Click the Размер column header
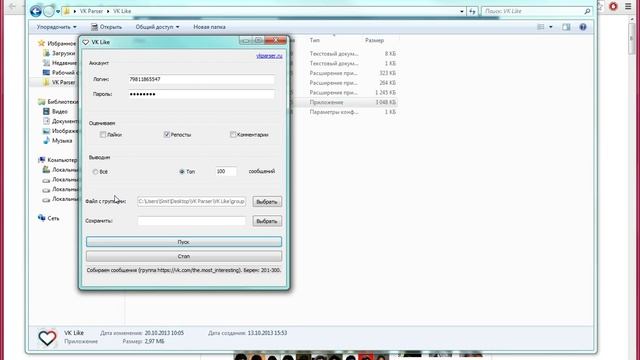 click(374, 40)
